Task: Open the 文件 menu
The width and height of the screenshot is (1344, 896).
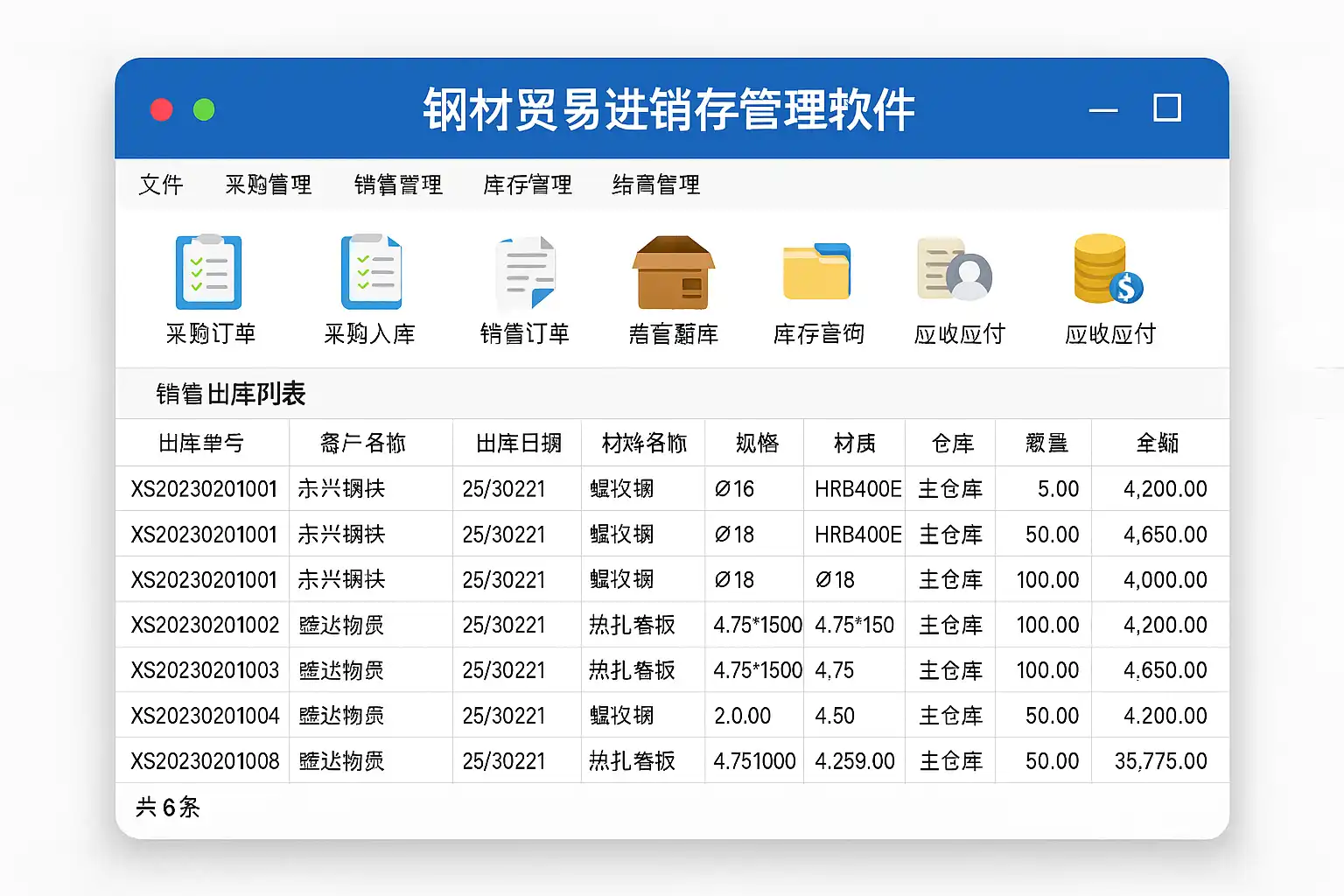Action: tap(161, 185)
